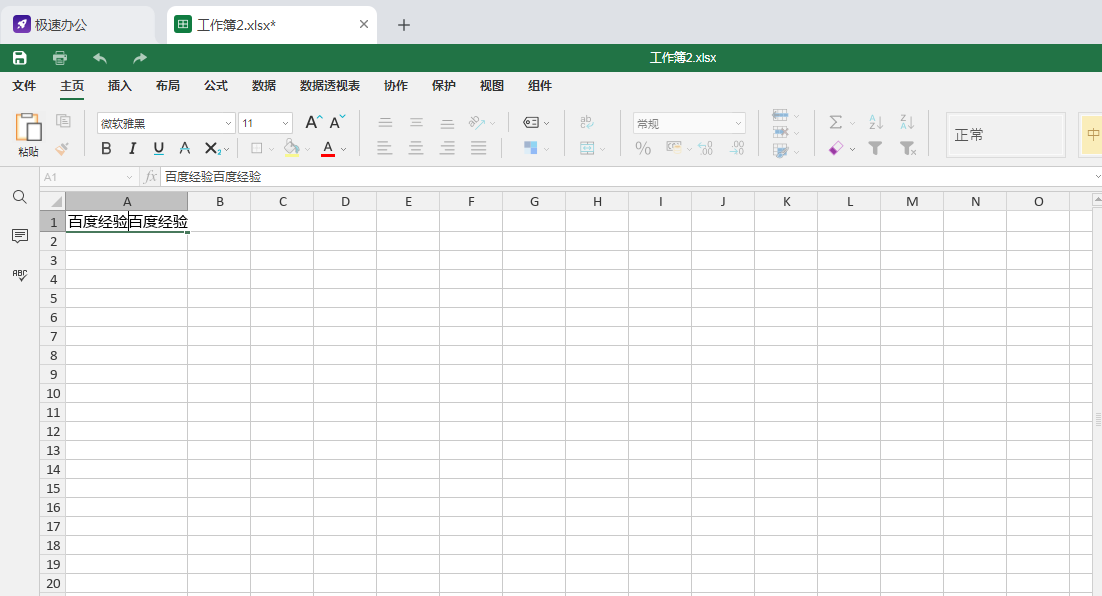The width and height of the screenshot is (1102, 596).
Task: Click the increase decimal places icon
Action: (737, 148)
